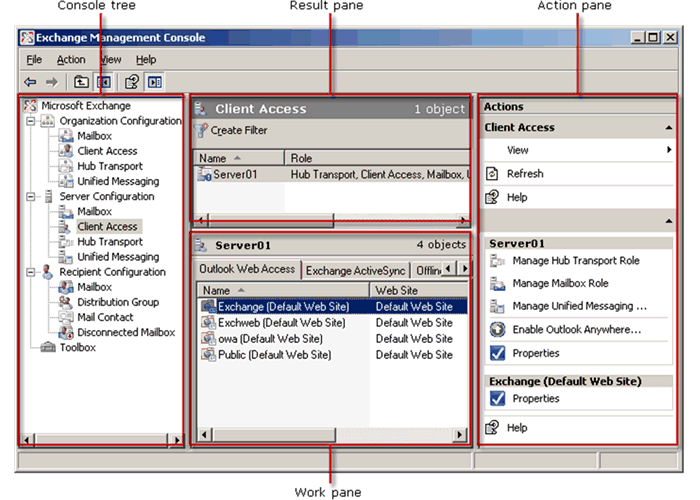Open the Mail Contact node
700x500 pixels.
(105, 317)
